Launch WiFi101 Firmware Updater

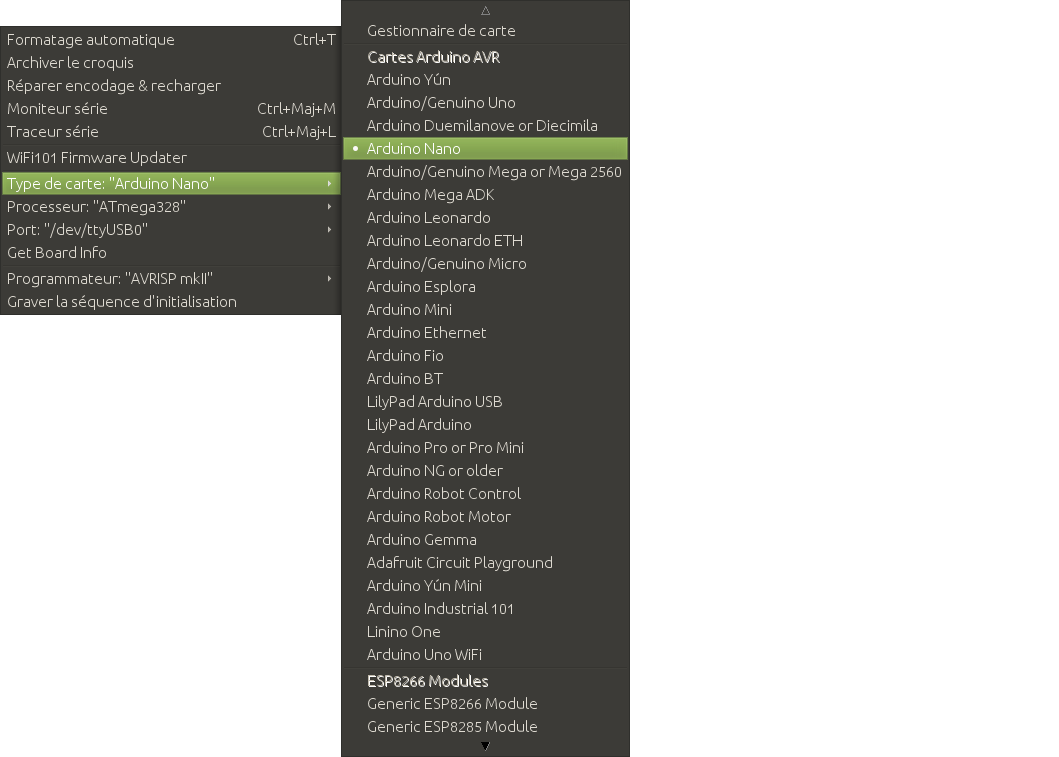tap(97, 158)
